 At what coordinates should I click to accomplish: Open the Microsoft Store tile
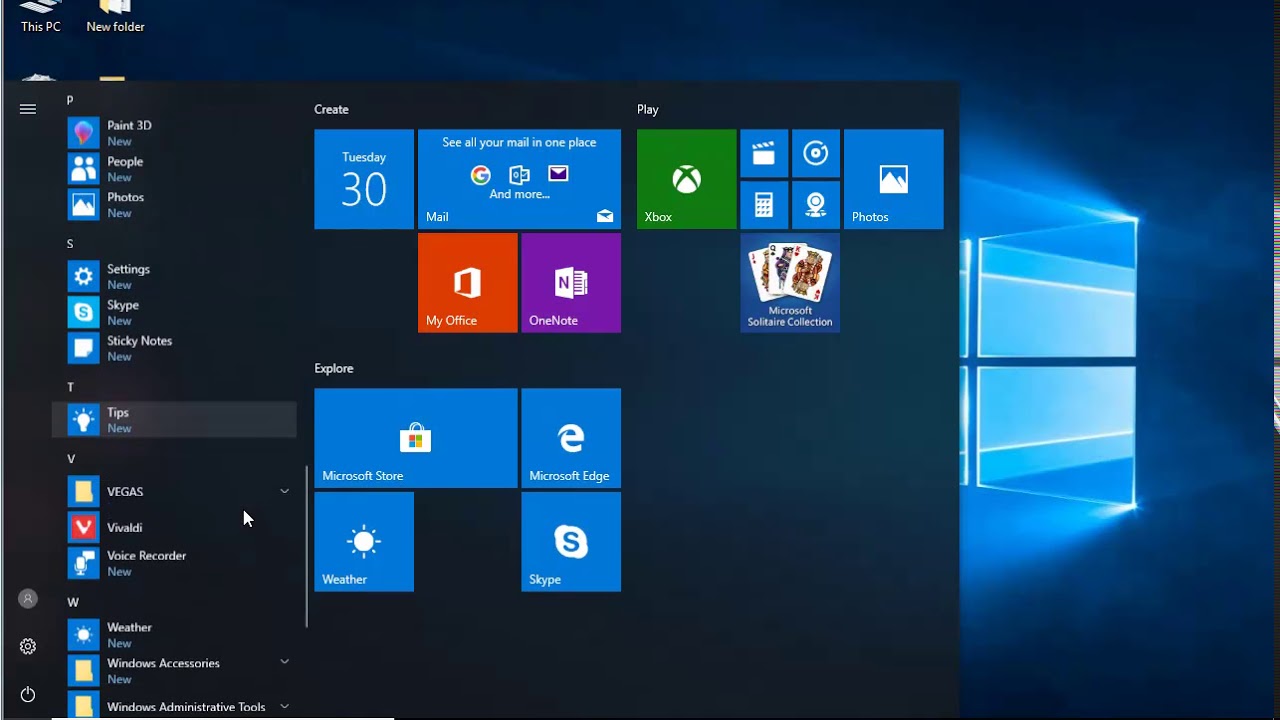415,437
